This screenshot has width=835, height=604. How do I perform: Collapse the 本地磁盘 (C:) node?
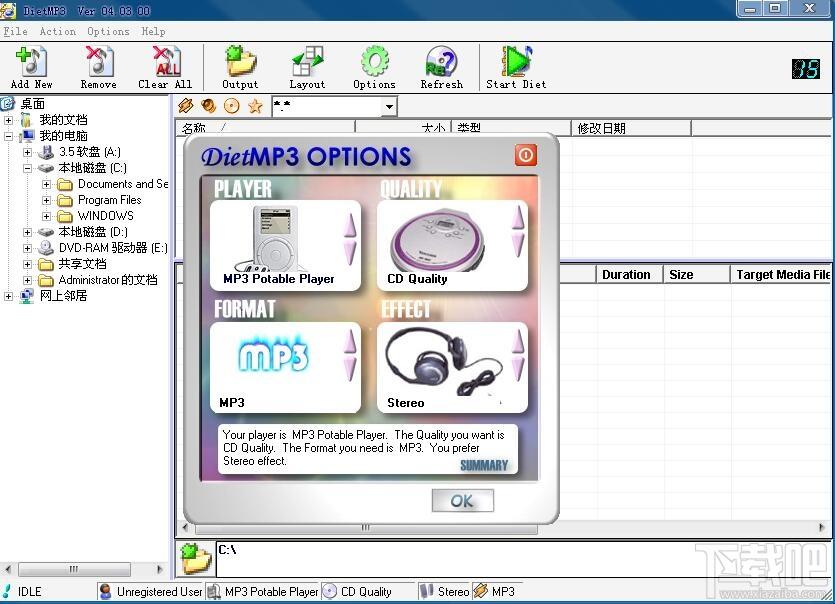click(x=28, y=168)
